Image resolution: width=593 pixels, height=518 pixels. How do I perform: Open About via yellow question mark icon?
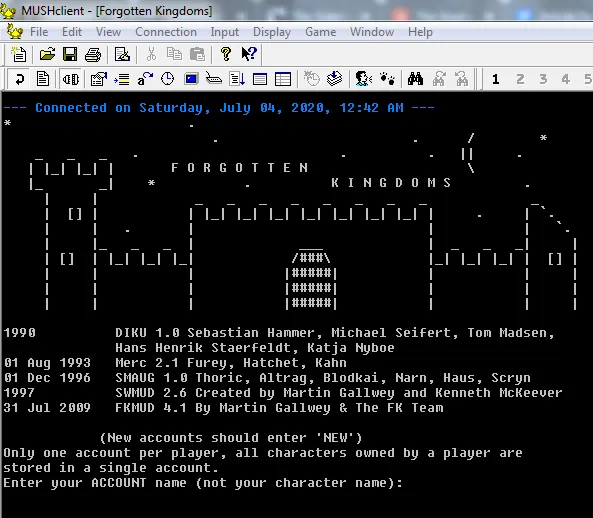[226, 54]
